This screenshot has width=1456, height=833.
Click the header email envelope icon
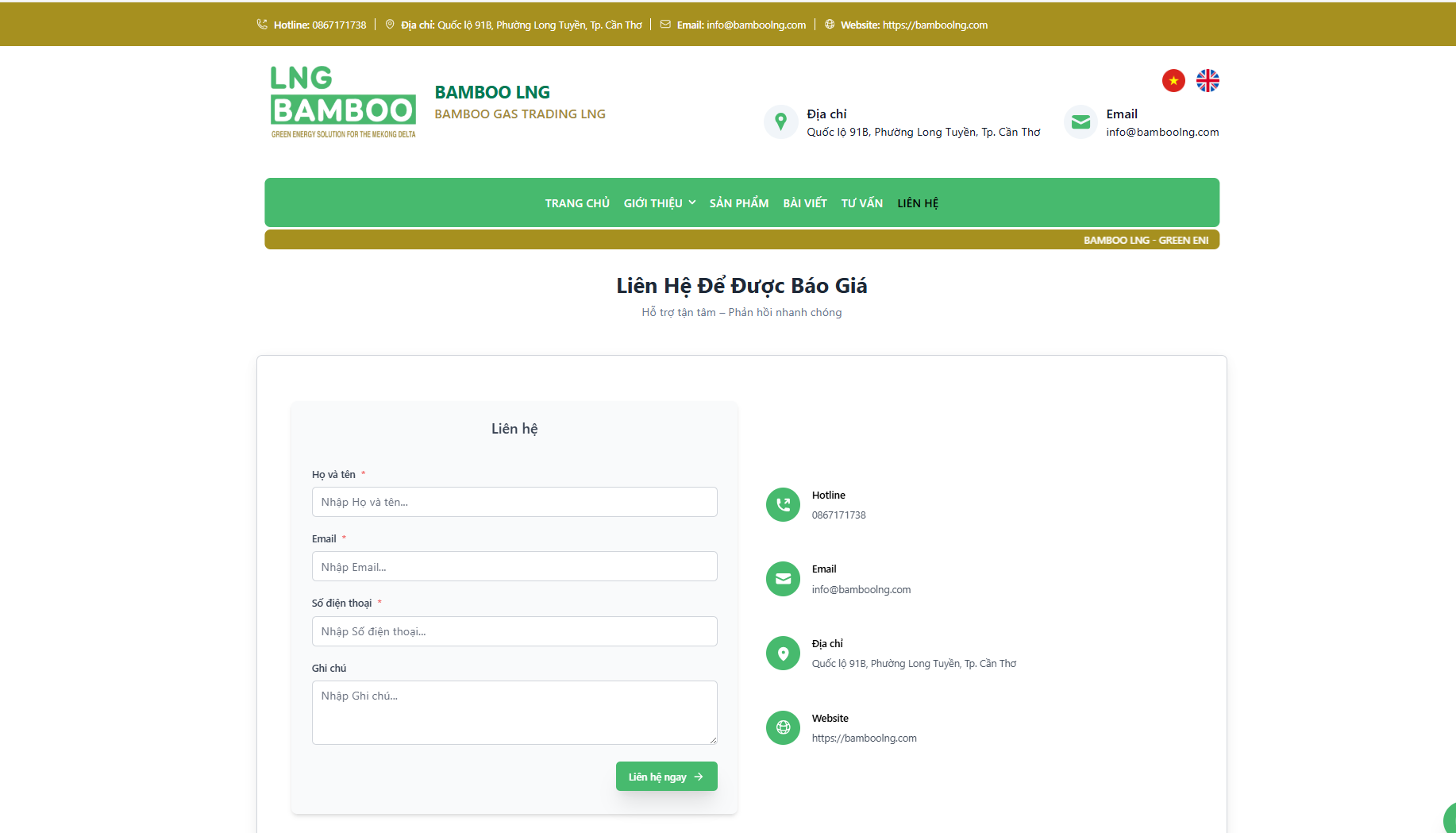(1080, 122)
